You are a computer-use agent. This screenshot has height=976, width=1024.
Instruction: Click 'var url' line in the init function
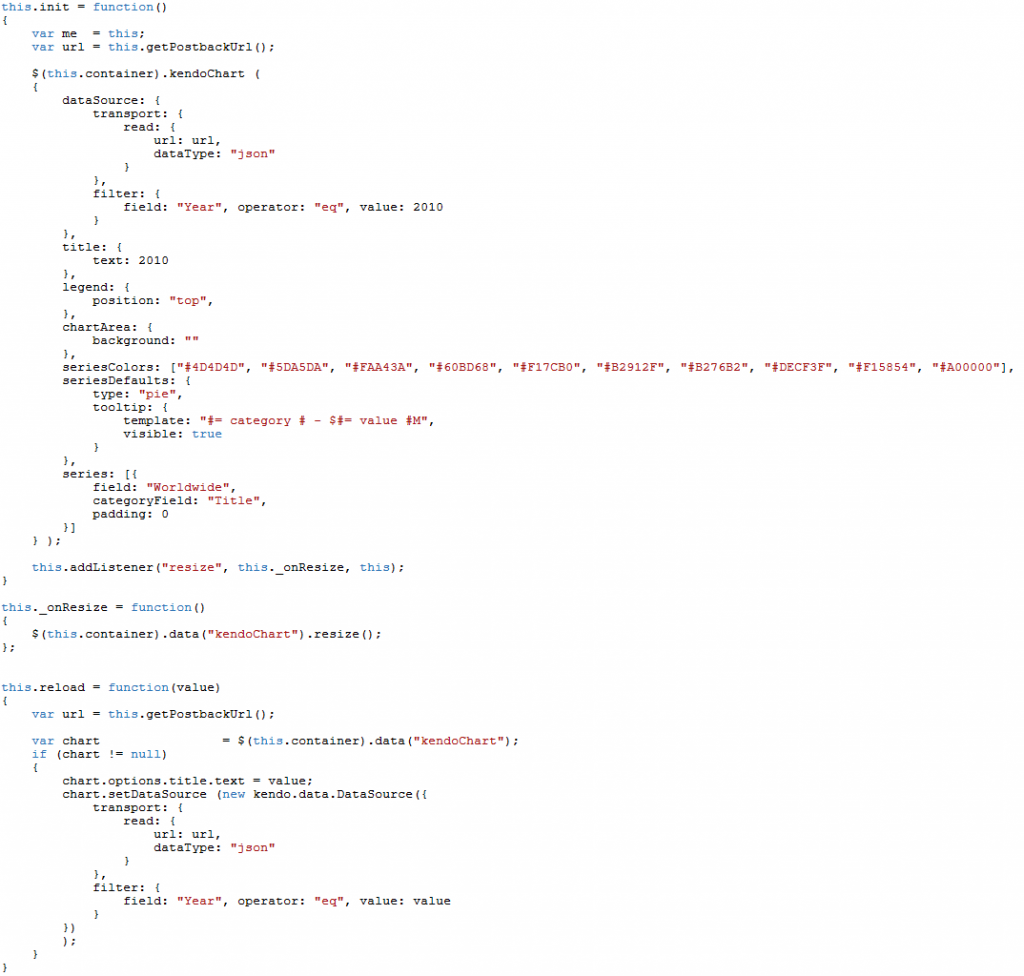click(x=153, y=47)
